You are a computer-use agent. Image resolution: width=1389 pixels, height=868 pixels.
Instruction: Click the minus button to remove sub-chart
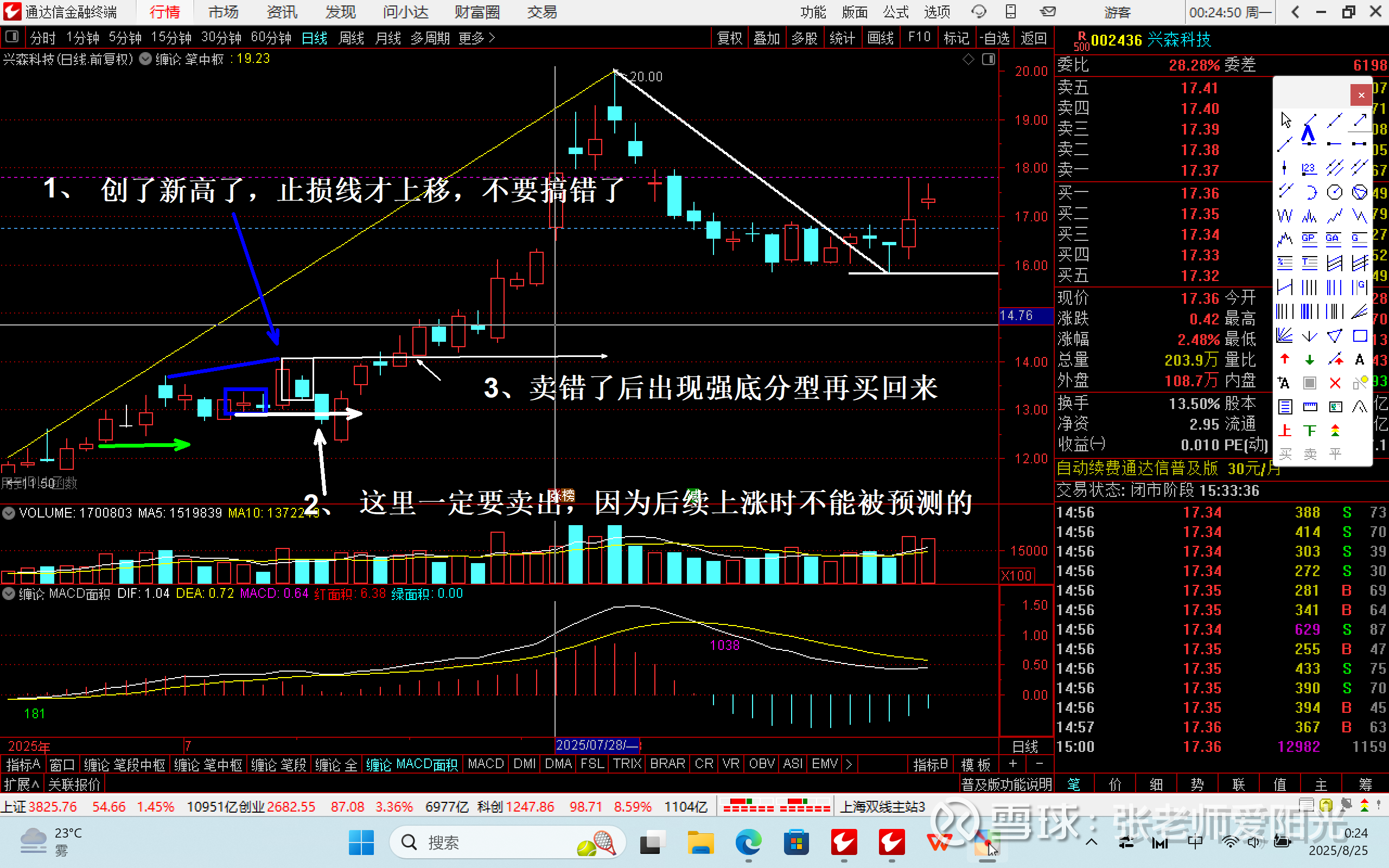coord(1039,764)
